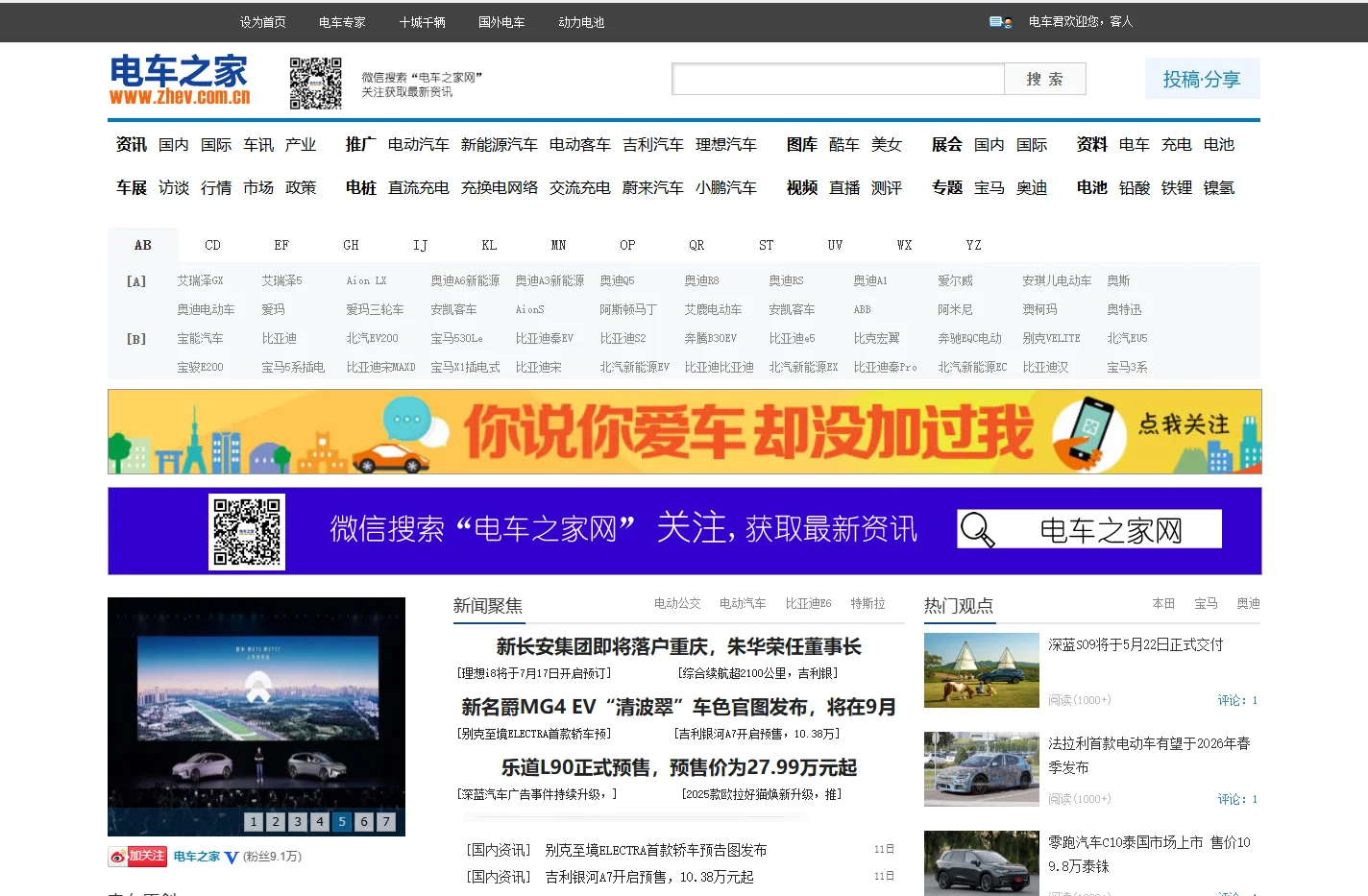1368x896 pixels.
Task: Click the main slideshow image
Action: (256, 716)
